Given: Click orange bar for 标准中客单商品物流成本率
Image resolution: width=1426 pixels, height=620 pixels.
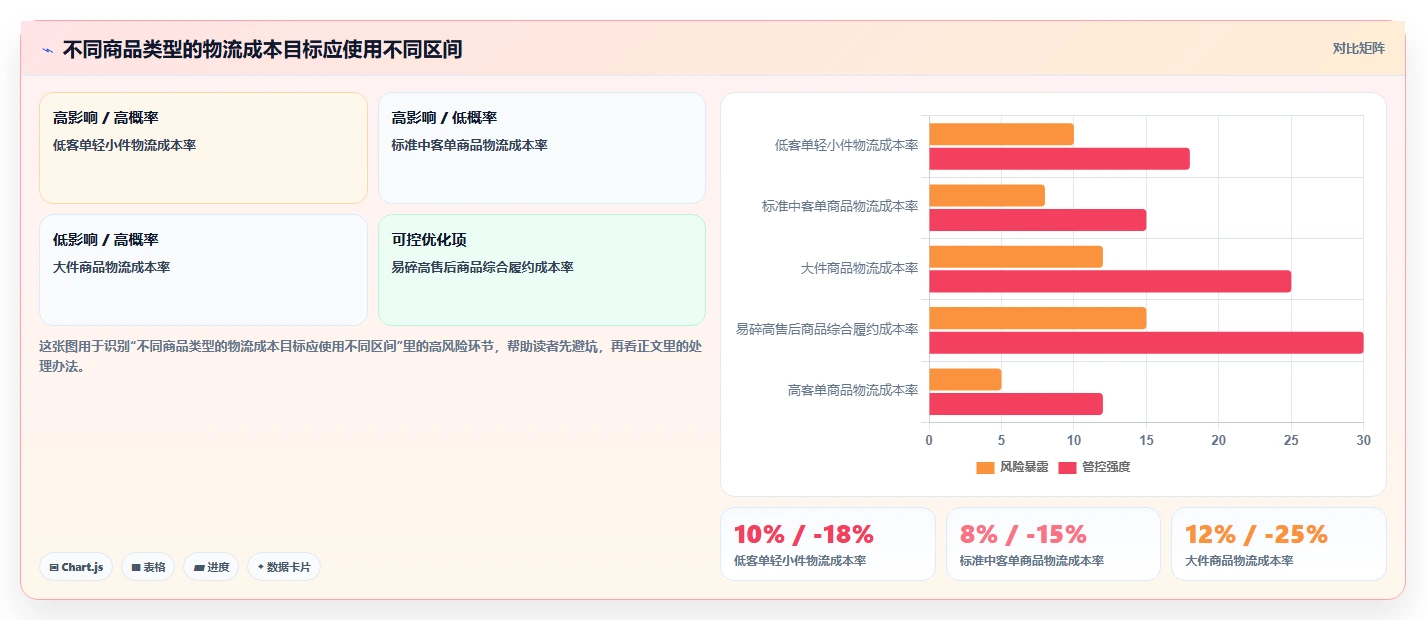Looking at the screenshot, I should [x=987, y=195].
